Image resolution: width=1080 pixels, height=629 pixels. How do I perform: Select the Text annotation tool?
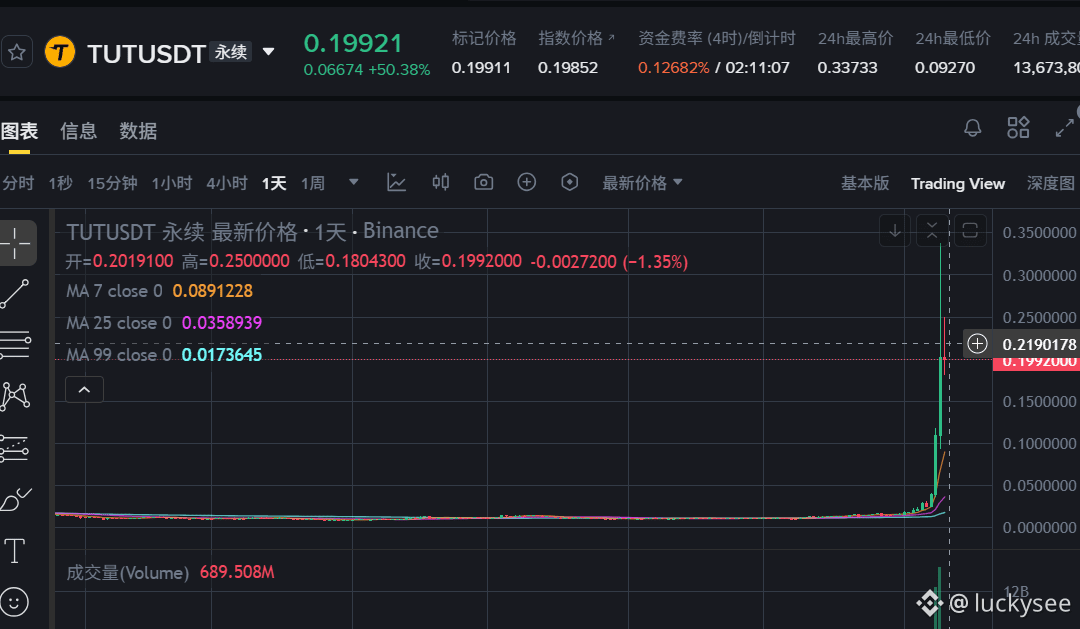[14, 551]
